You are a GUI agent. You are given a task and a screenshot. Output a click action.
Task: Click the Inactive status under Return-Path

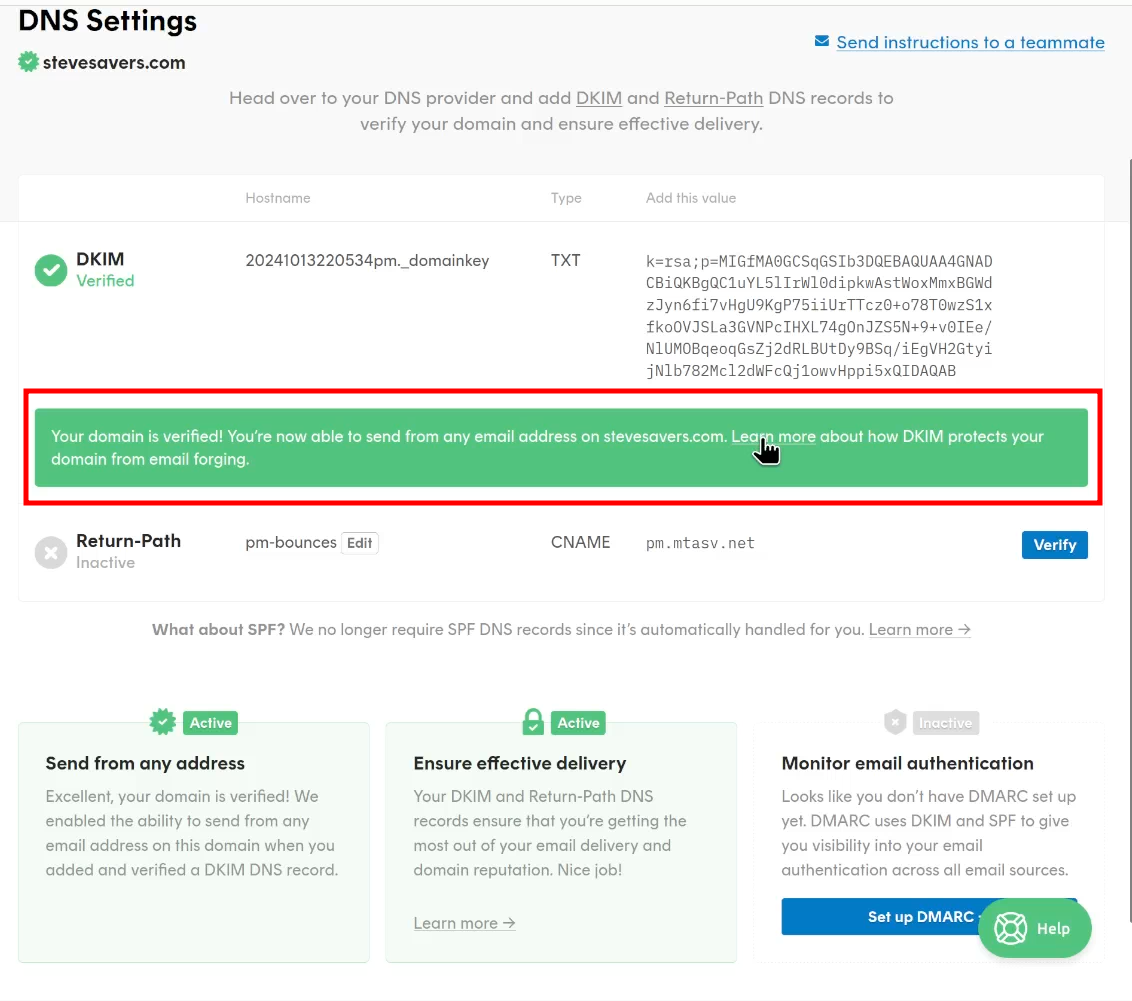(x=105, y=563)
